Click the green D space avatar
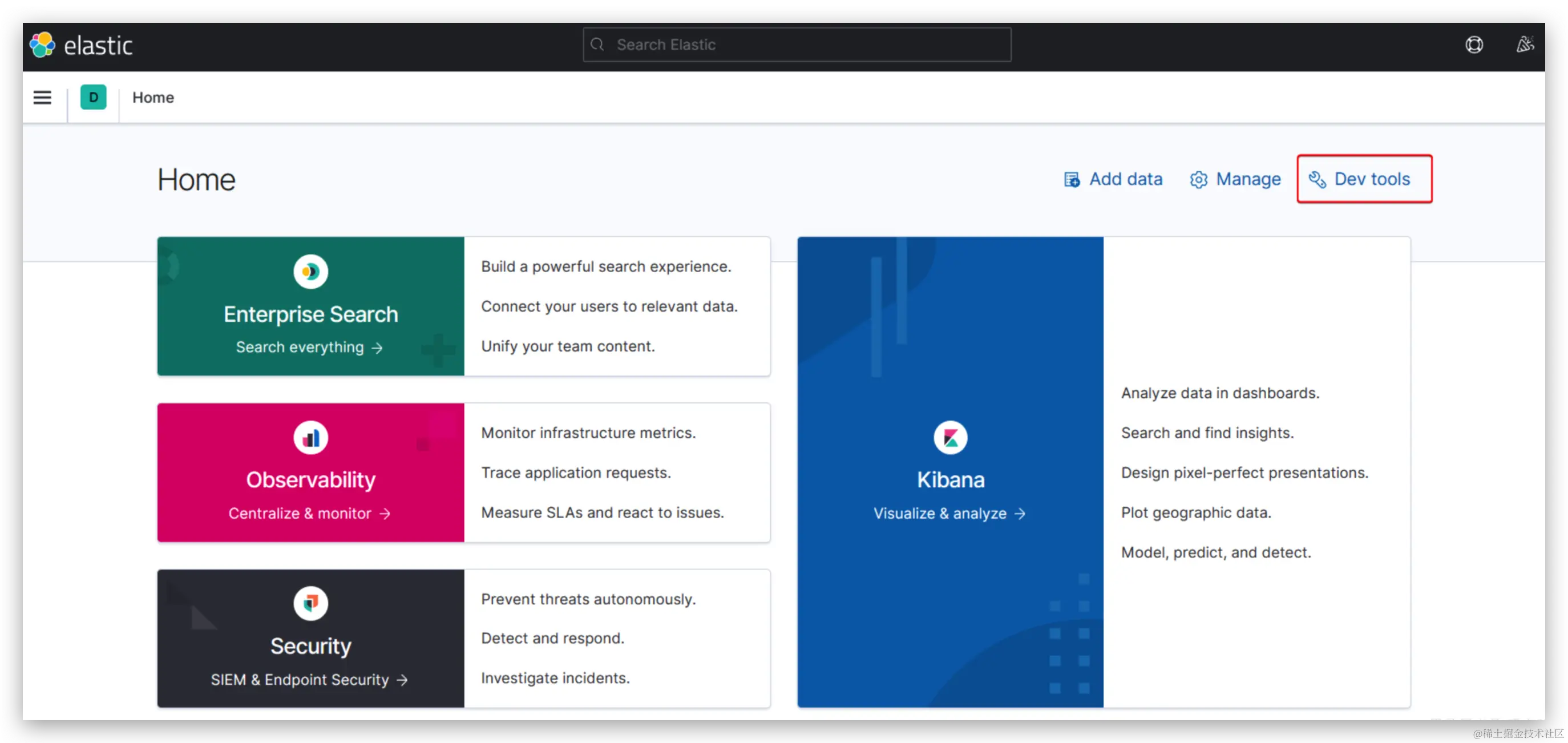The height and width of the screenshot is (743, 1568). (x=93, y=98)
